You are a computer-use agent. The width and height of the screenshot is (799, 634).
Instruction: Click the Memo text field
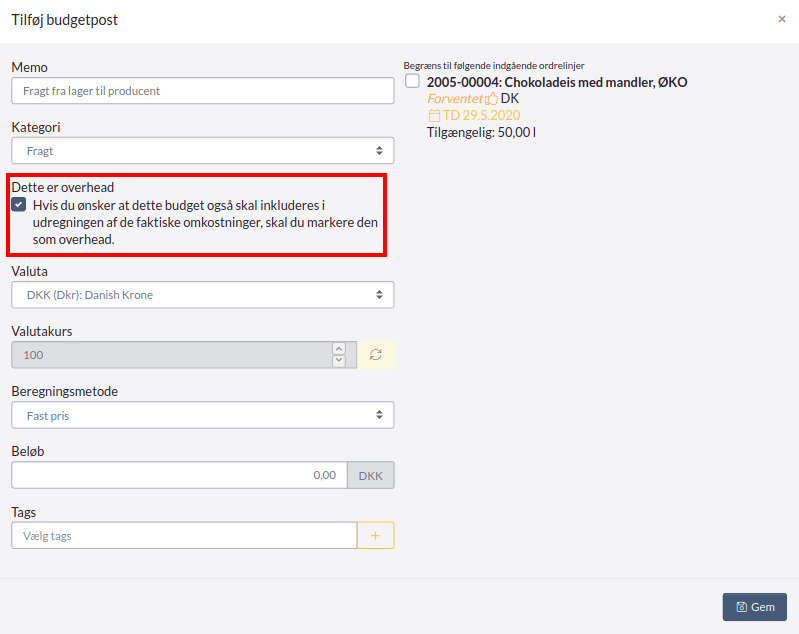[202, 91]
